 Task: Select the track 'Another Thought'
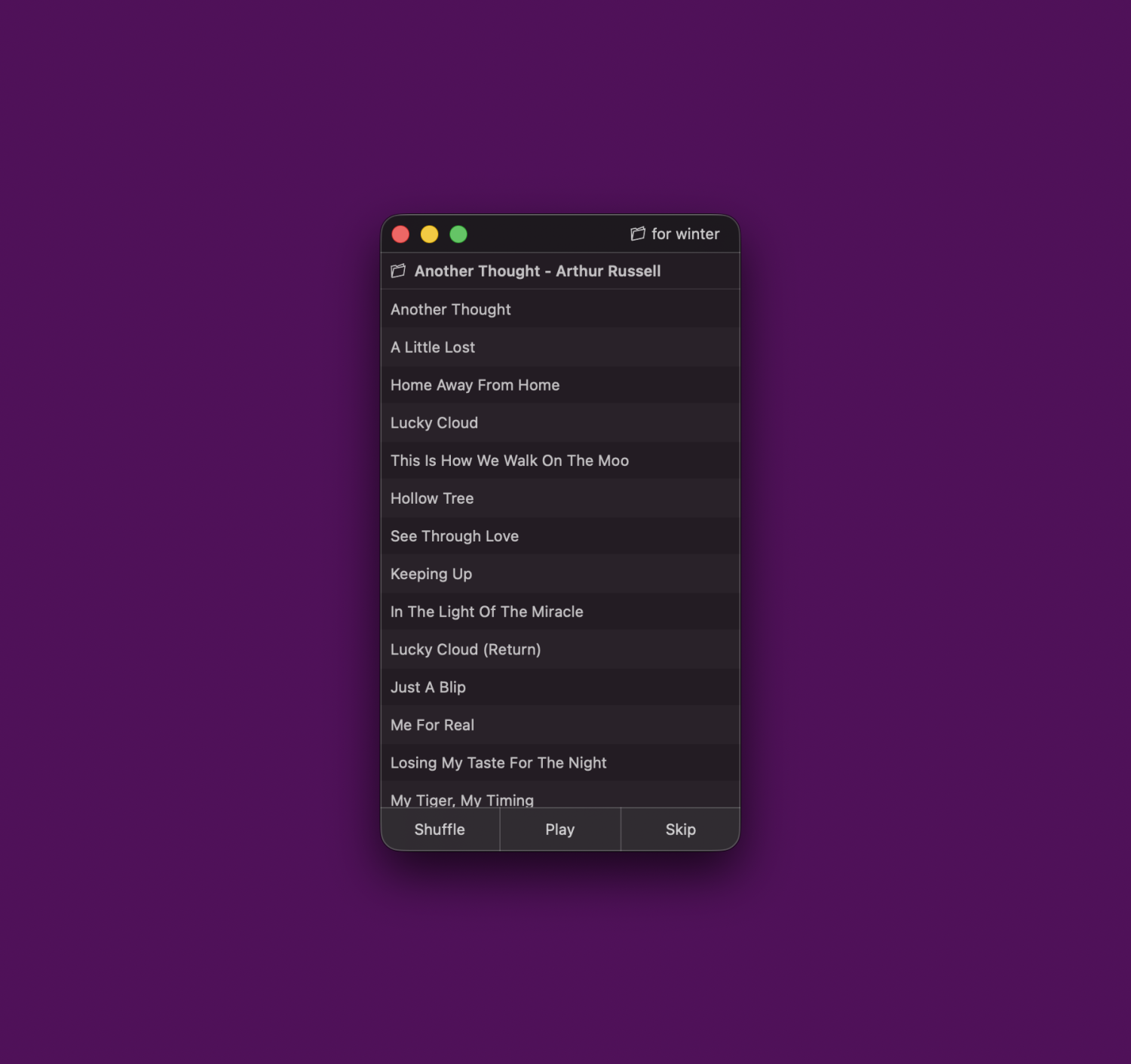pos(451,309)
